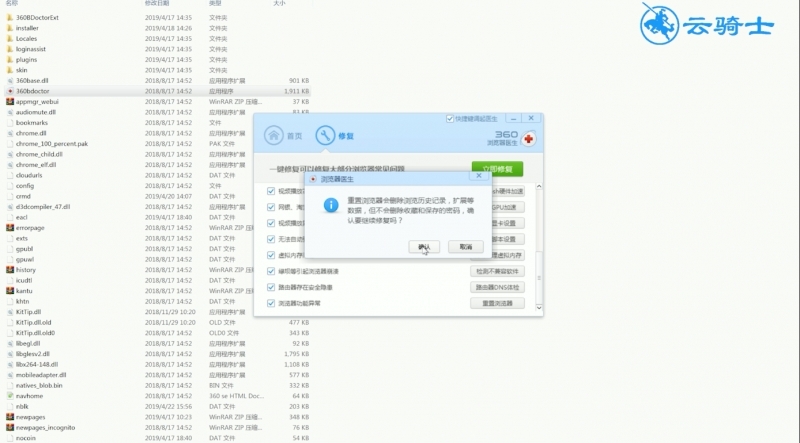Switch to the 首页 tab
The height and width of the screenshot is (443, 800).
pyautogui.click(x=283, y=136)
